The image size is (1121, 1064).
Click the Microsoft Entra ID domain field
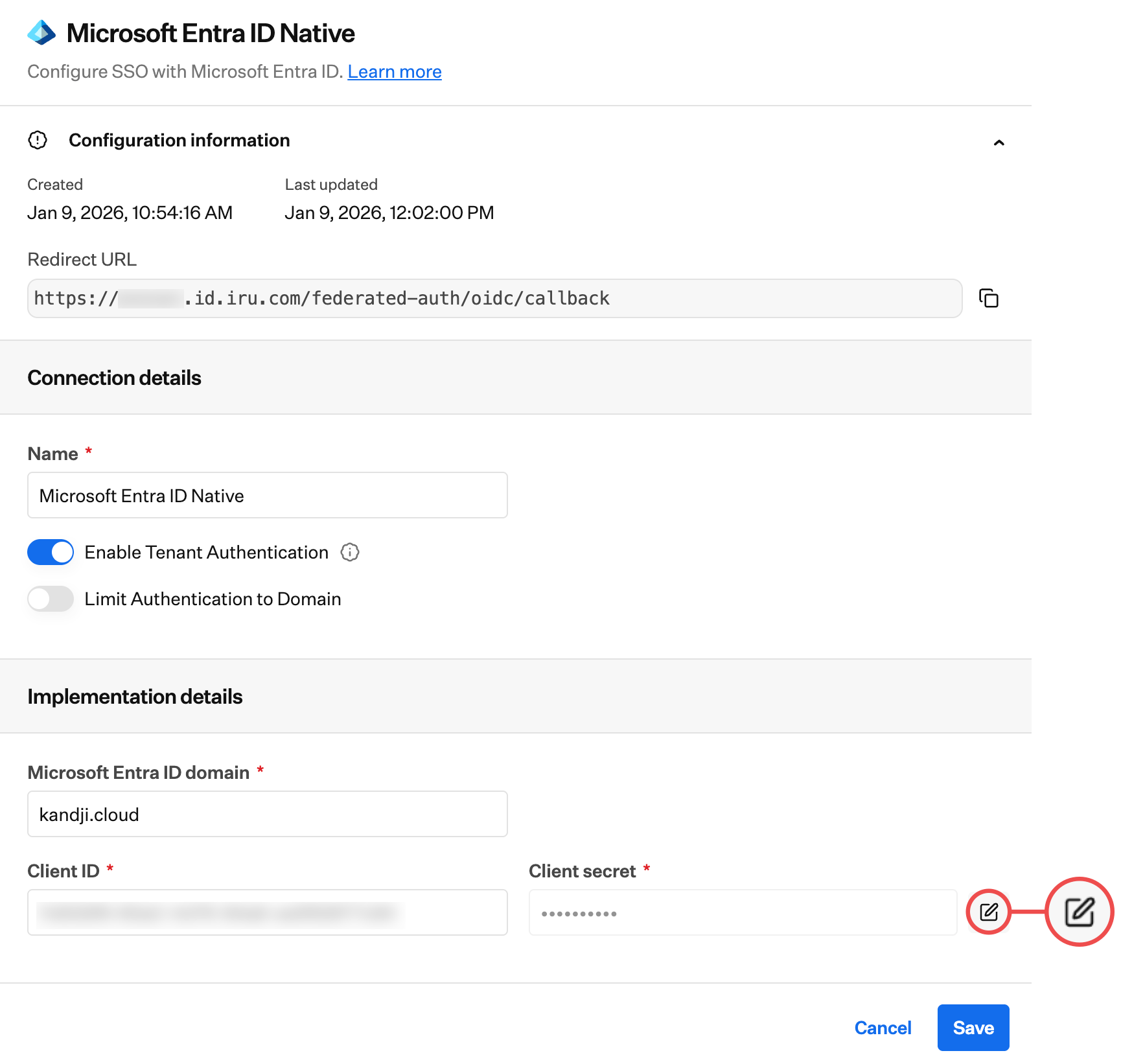[268, 814]
